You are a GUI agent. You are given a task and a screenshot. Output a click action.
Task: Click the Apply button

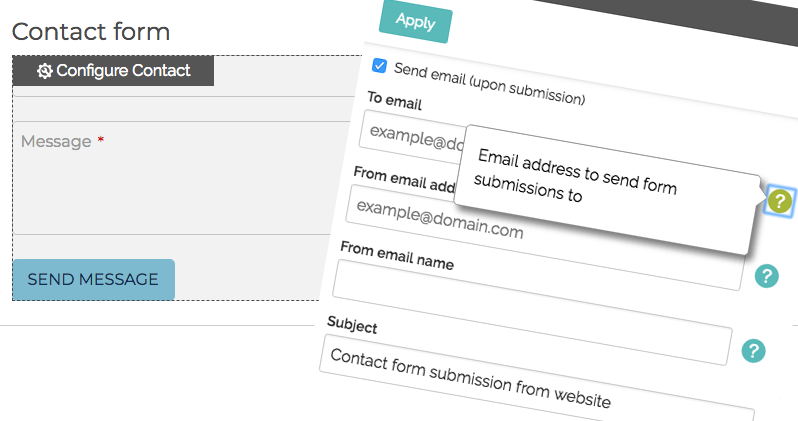(415, 22)
